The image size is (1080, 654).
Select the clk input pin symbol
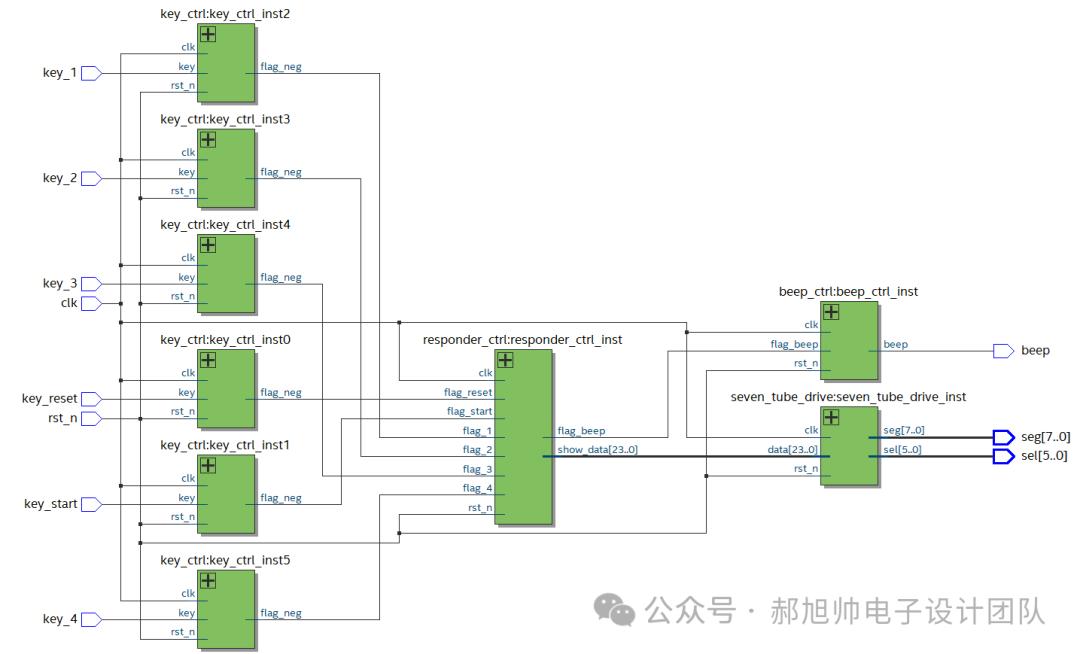tap(91, 303)
